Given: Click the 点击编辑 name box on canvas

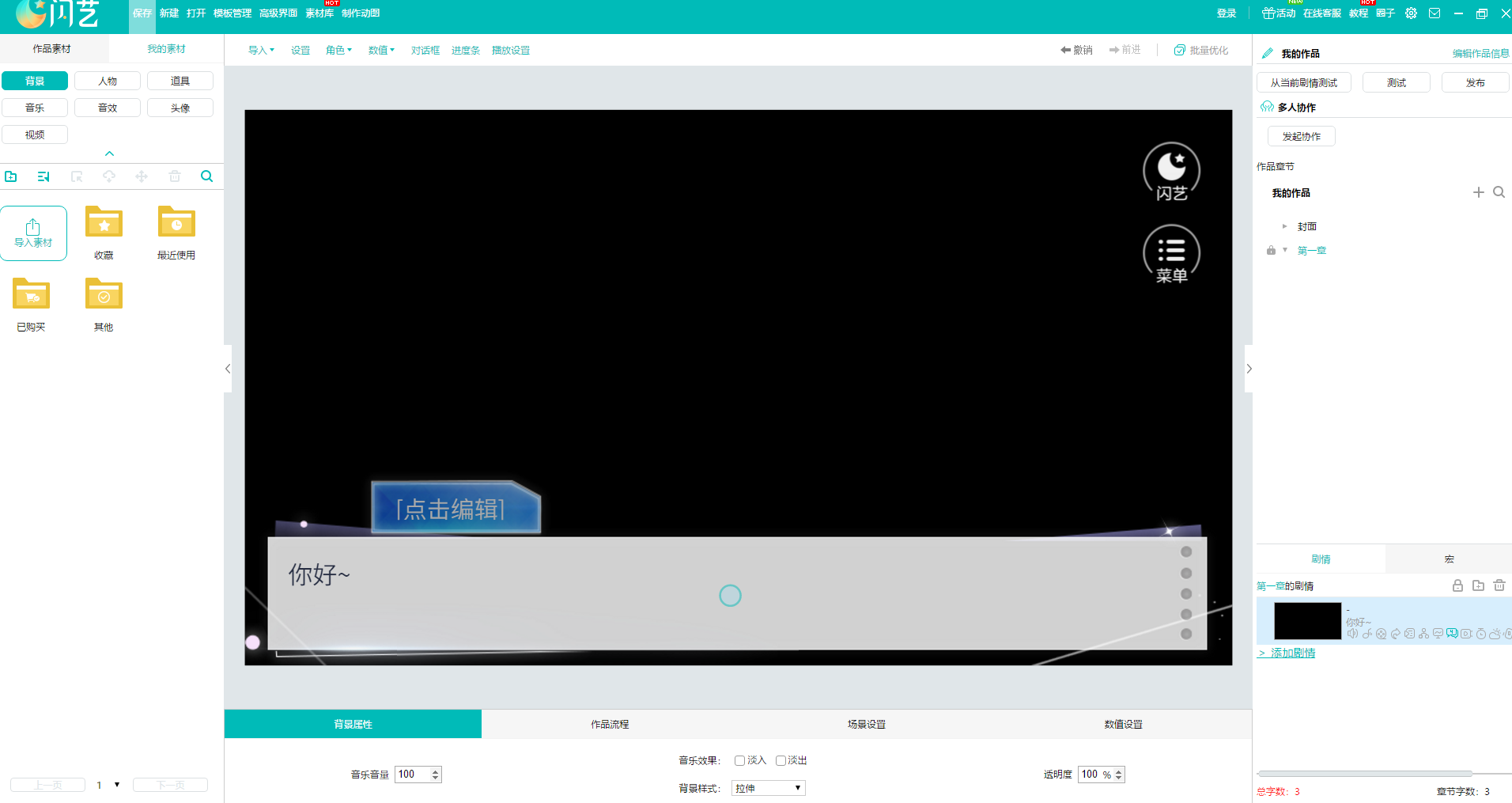Looking at the screenshot, I should tap(456, 507).
